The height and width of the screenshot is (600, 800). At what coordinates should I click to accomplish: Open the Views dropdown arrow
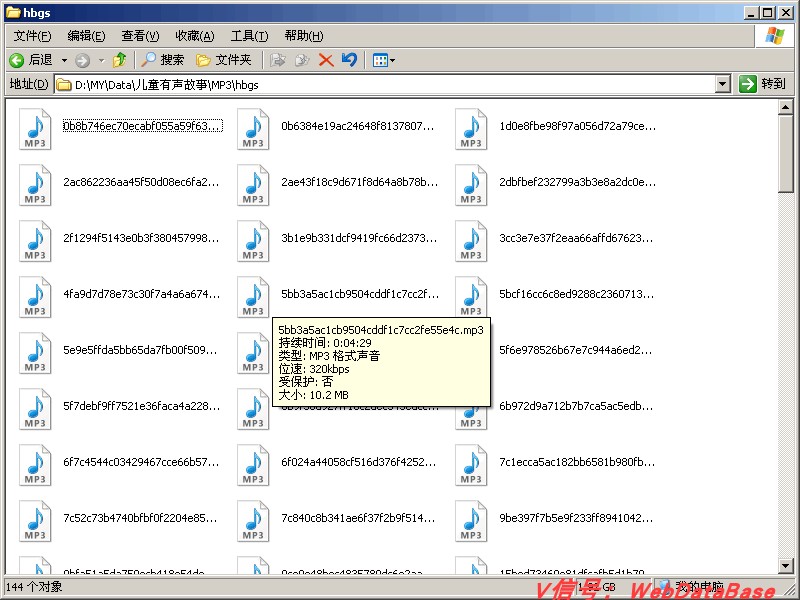(392, 61)
